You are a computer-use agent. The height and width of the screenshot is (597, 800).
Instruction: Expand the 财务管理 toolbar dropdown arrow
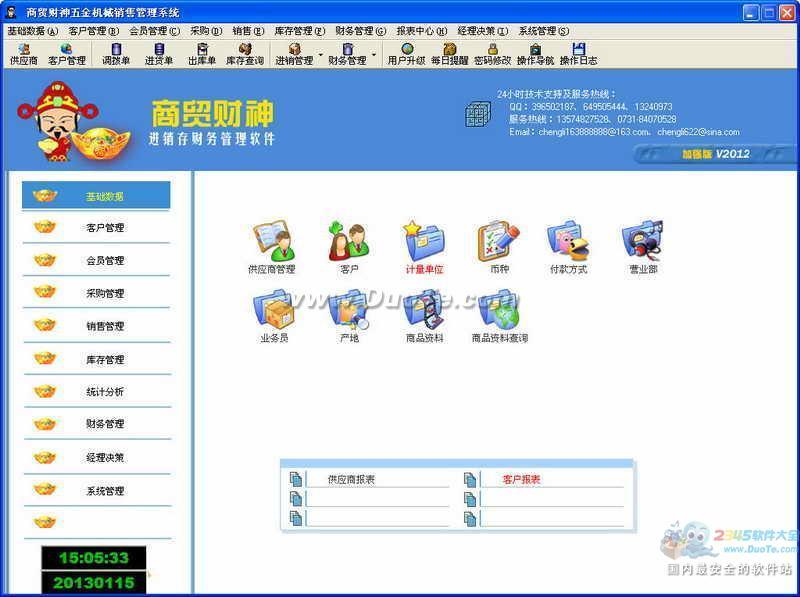pos(374,54)
